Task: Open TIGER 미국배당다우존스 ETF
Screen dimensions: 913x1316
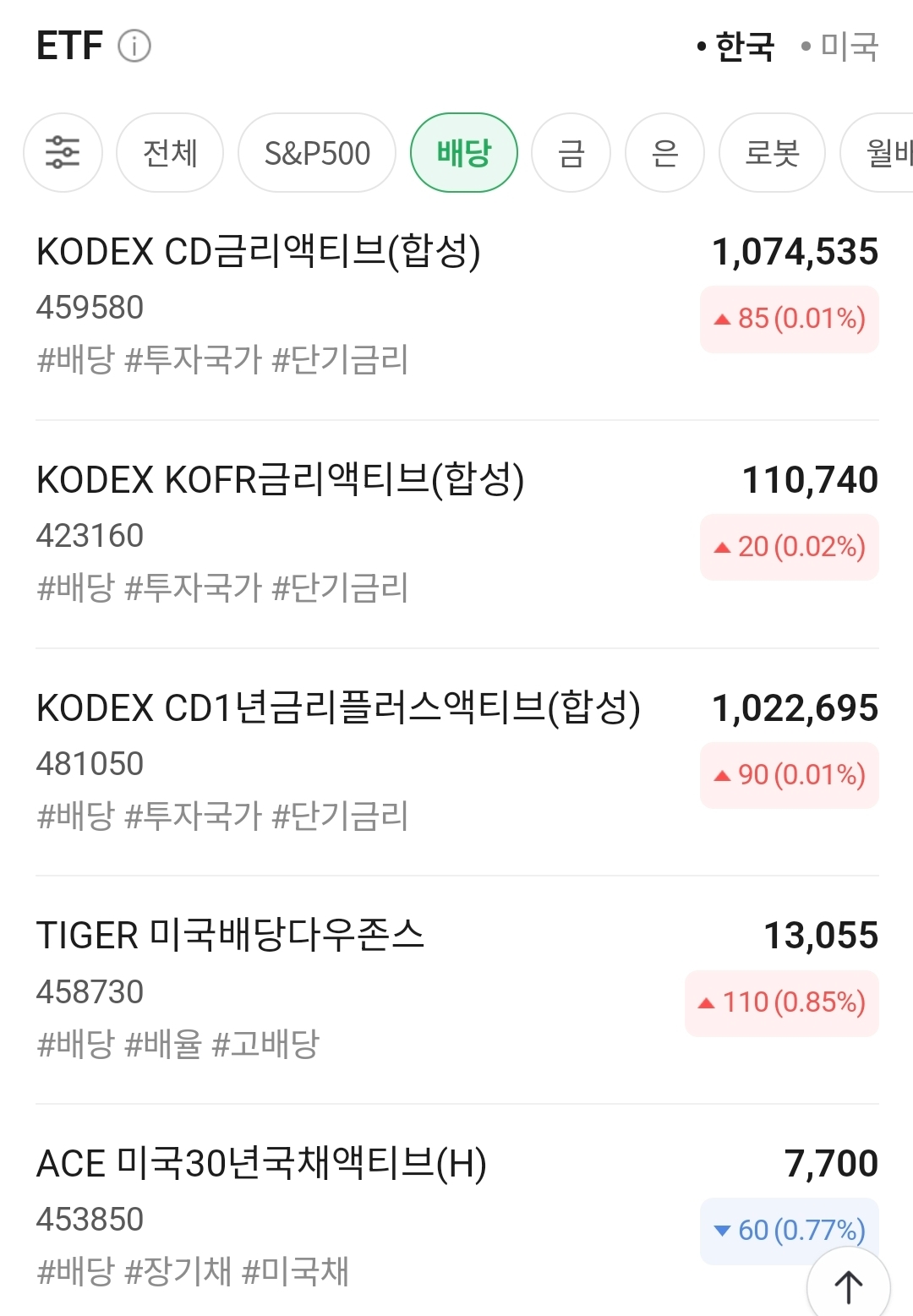Action: click(231, 936)
